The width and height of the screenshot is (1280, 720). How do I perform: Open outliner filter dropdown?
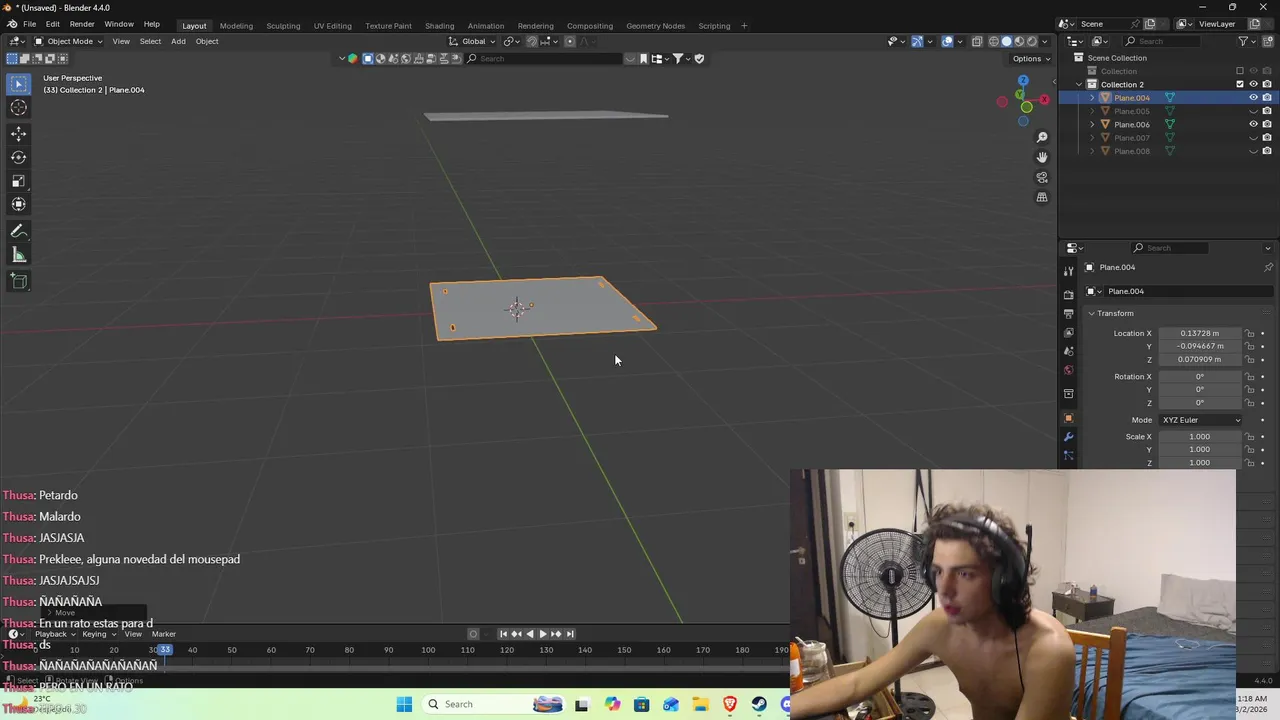click(x=1246, y=41)
